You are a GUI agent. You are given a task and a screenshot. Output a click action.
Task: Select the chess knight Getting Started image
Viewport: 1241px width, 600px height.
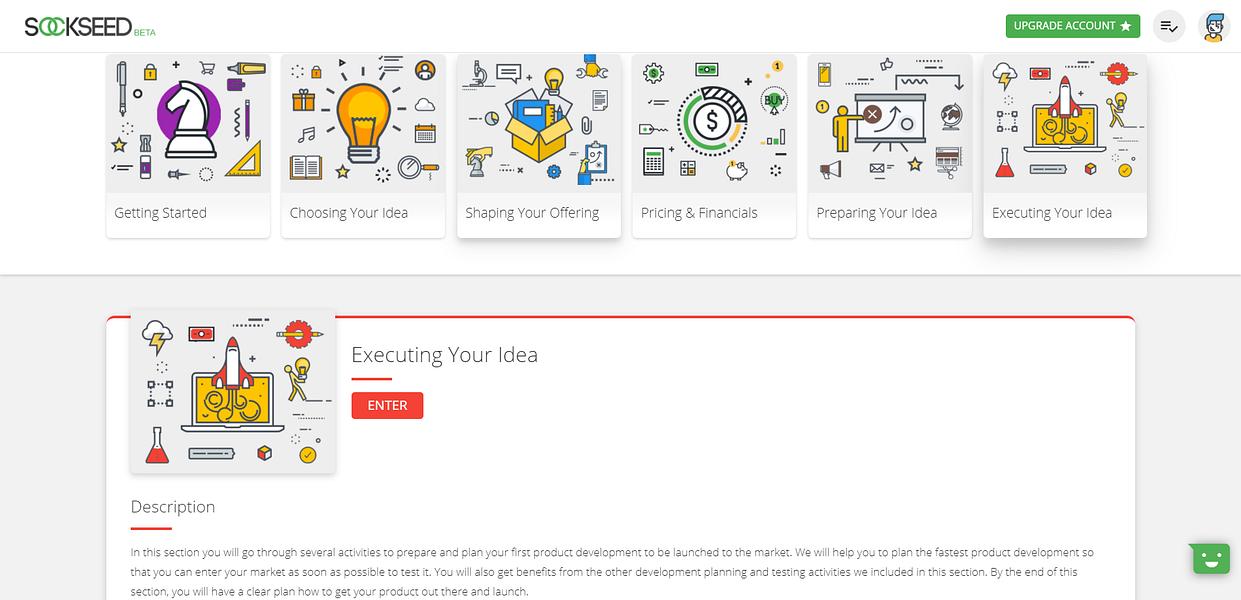pos(188,123)
